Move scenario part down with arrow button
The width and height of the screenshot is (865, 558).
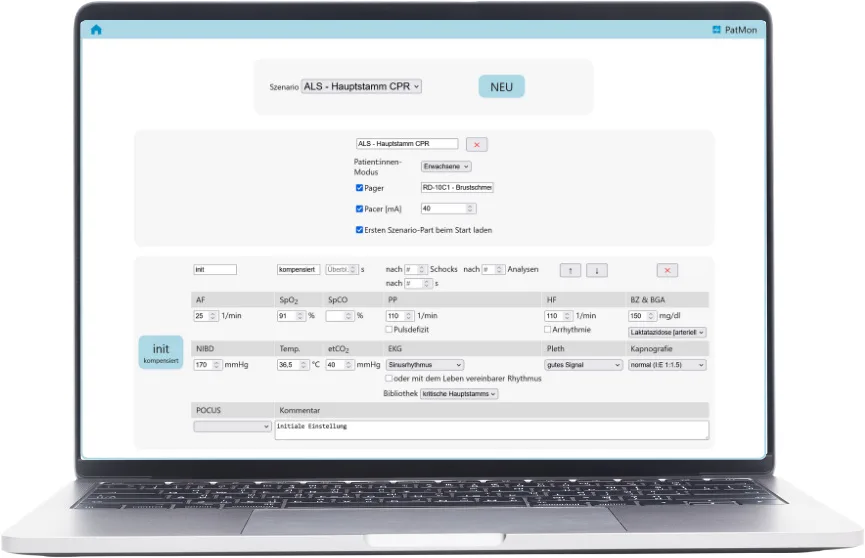point(596,270)
